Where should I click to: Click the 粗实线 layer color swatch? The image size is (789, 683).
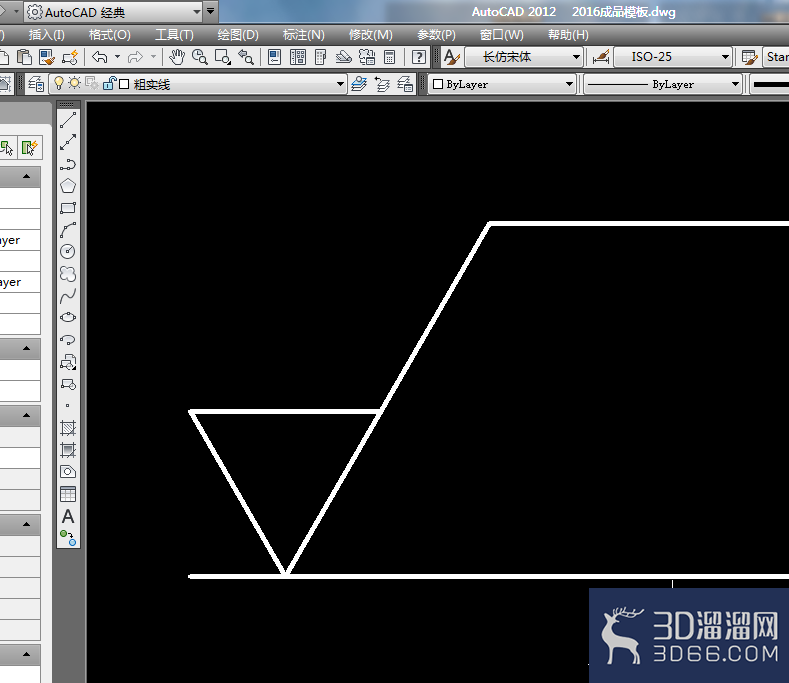pos(124,84)
